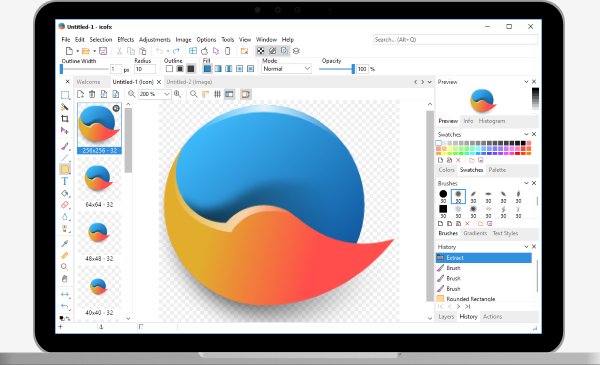Image resolution: width=600 pixels, height=365 pixels.
Task: Collapse the Preview panel chevron
Action: [526, 82]
